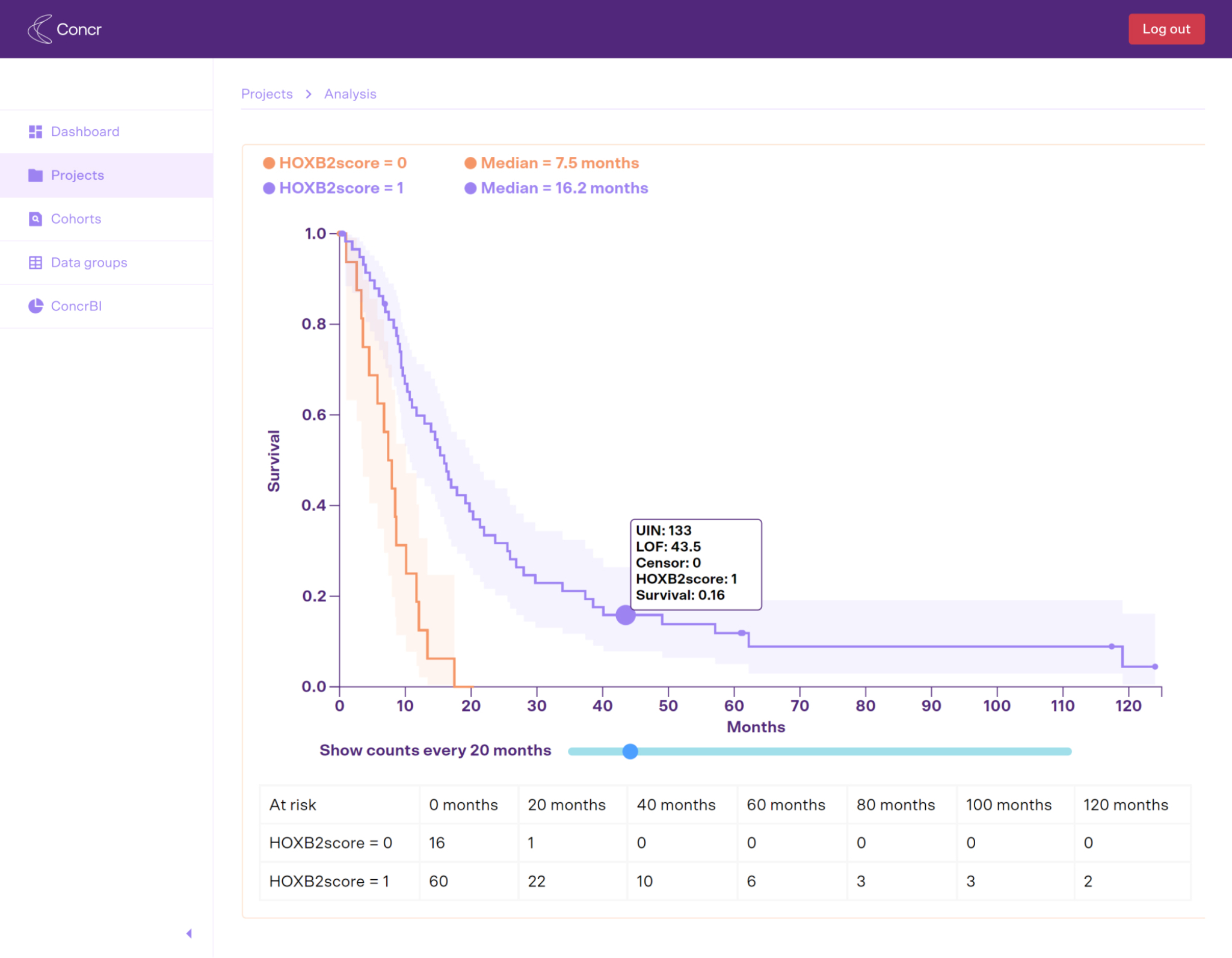Viewport: 1232px width, 958px height.
Task: Open the Data groups menu item
Action: click(89, 263)
